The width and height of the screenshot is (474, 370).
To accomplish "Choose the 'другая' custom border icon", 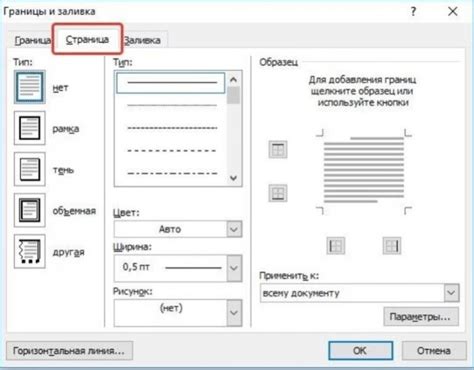I will click(29, 251).
